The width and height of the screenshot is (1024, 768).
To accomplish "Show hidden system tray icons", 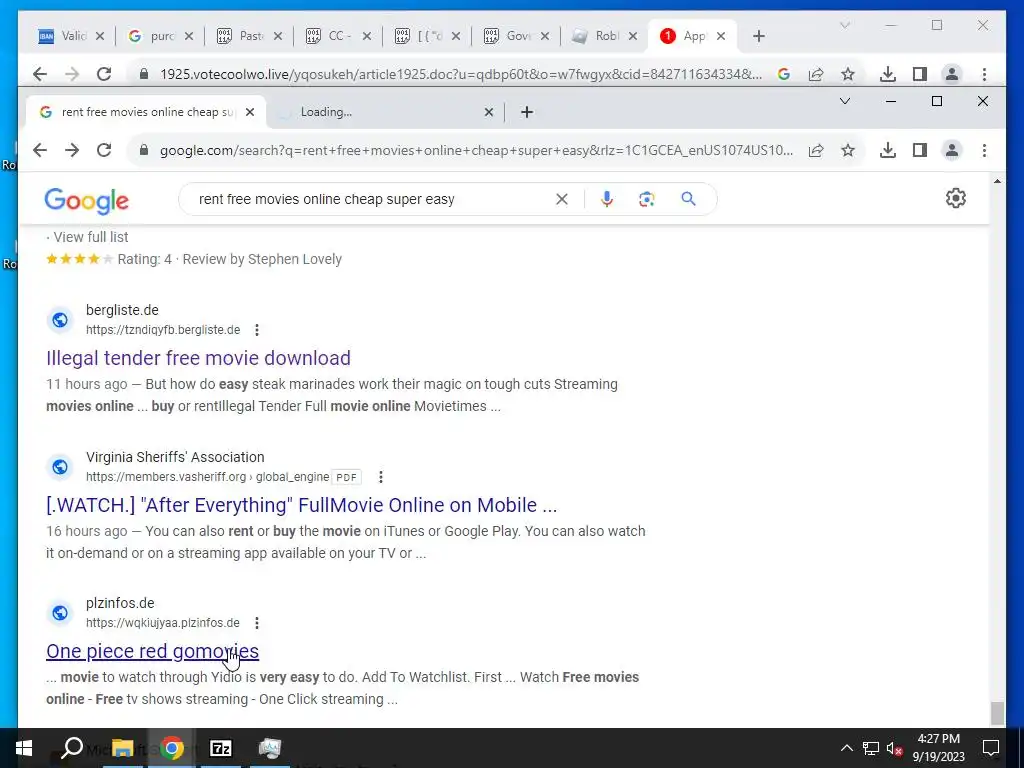I will click(846, 748).
